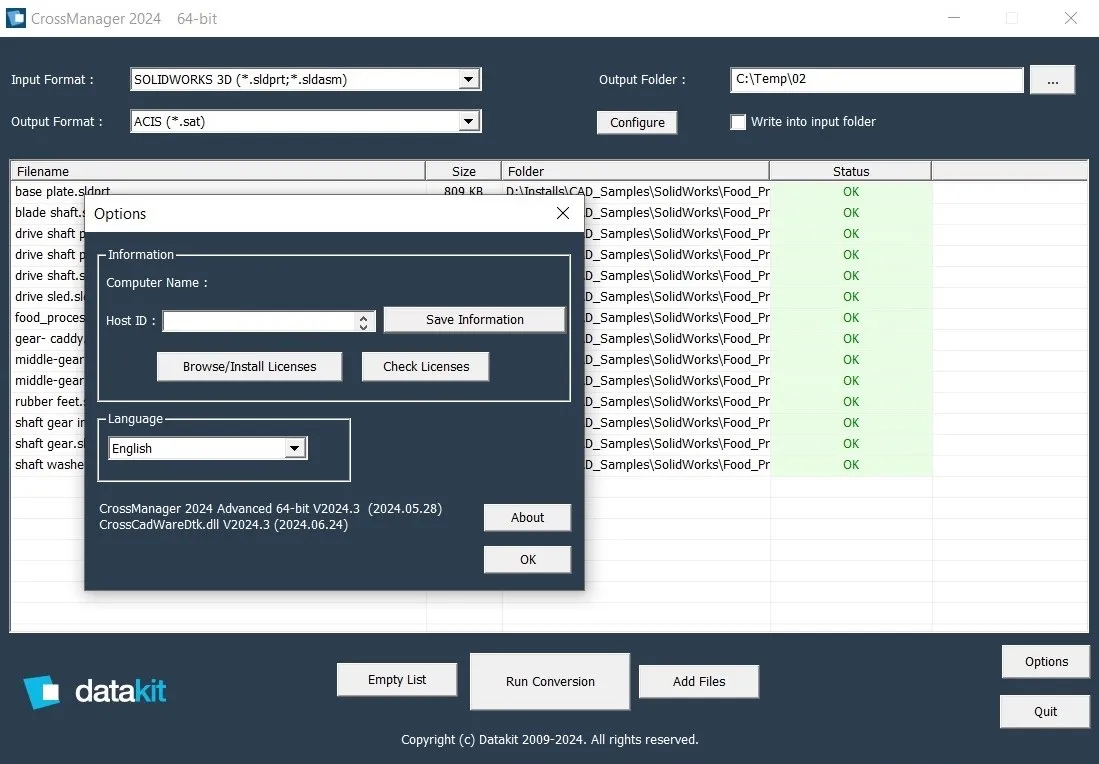Close the CrossManager main window
The image size is (1099, 764).
click(x=1070, y=18)
